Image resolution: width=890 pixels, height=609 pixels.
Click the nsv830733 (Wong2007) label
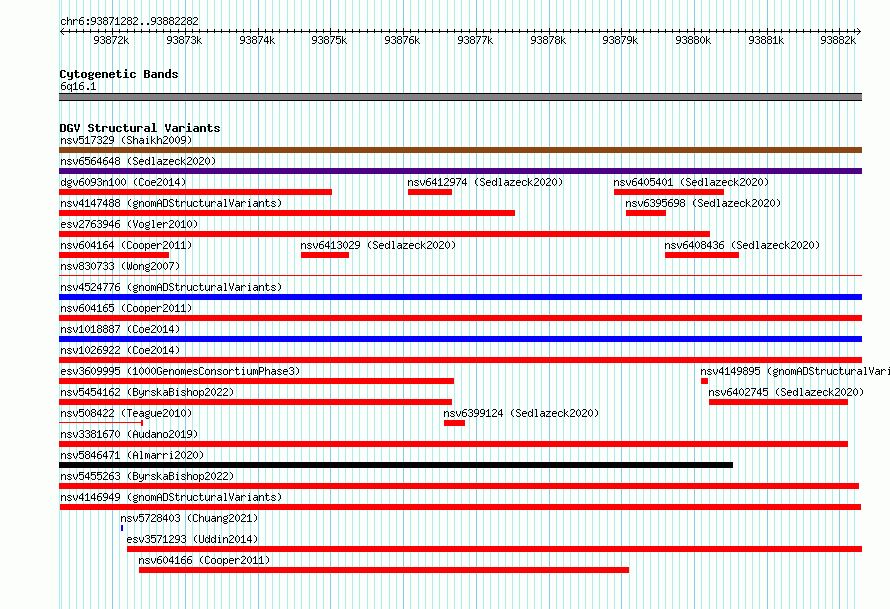coord(120,266)
